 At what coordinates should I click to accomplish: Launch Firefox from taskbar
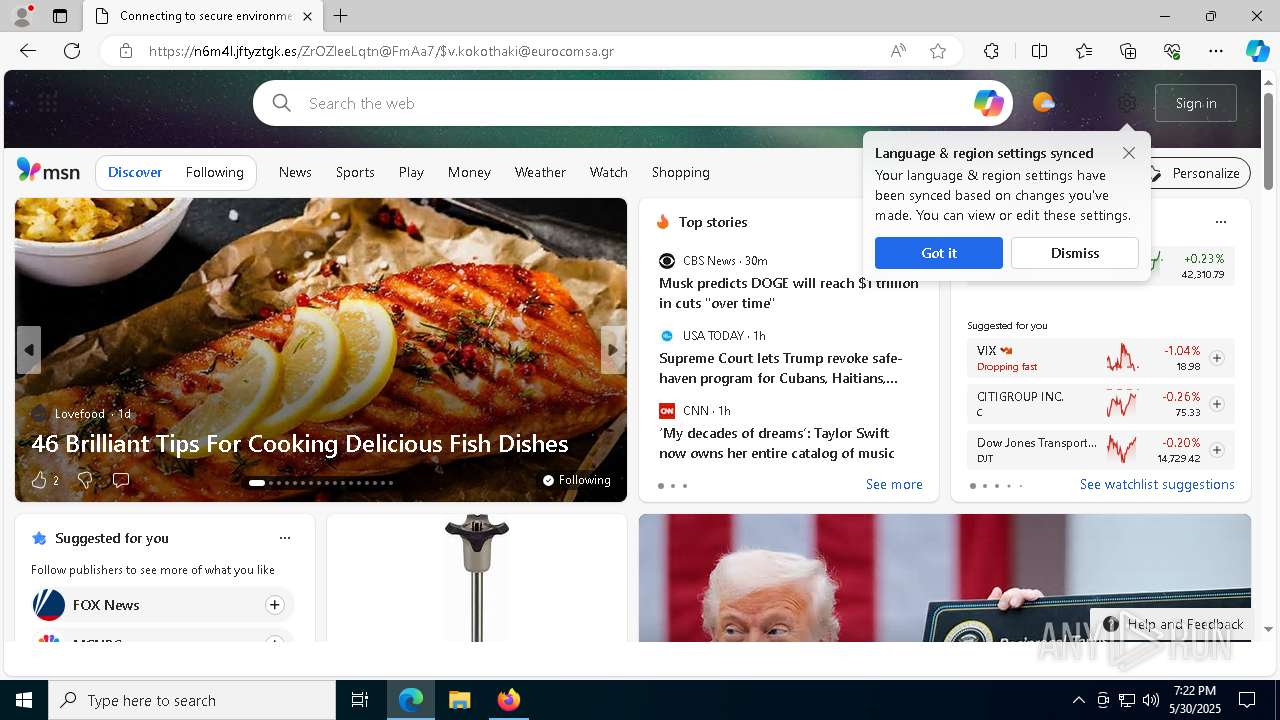pyautogui.click(x=509, y=700)
